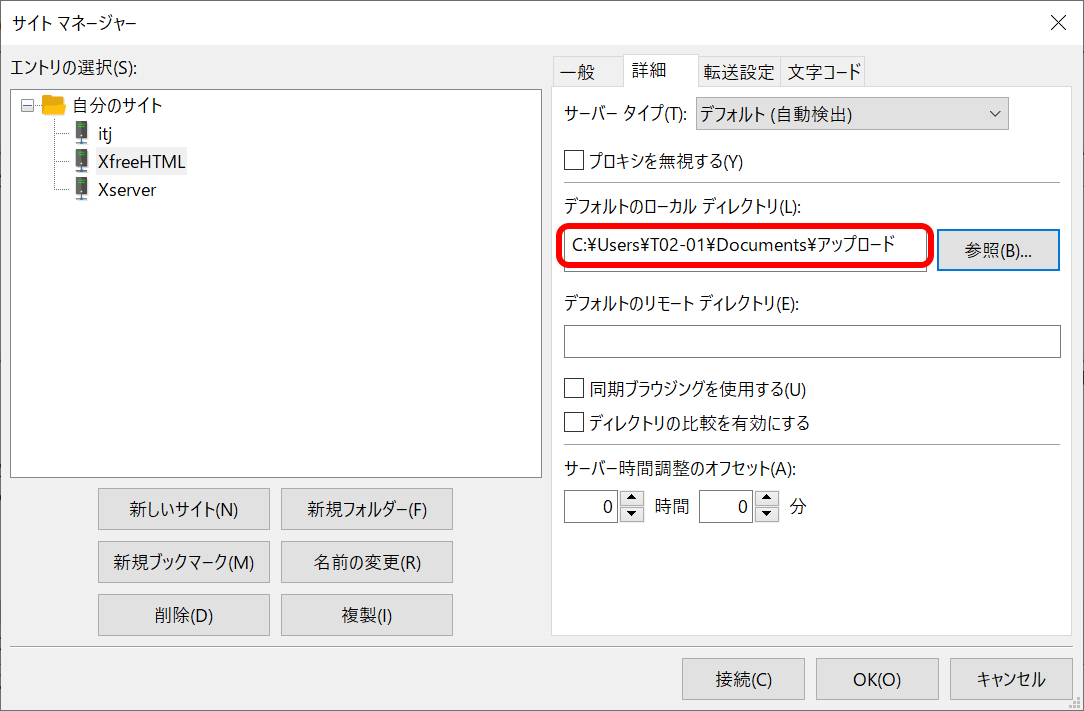Viewport: 1084px width, 711px height.
Task: Click the server icon beside itj
Action: click(82, 133)
